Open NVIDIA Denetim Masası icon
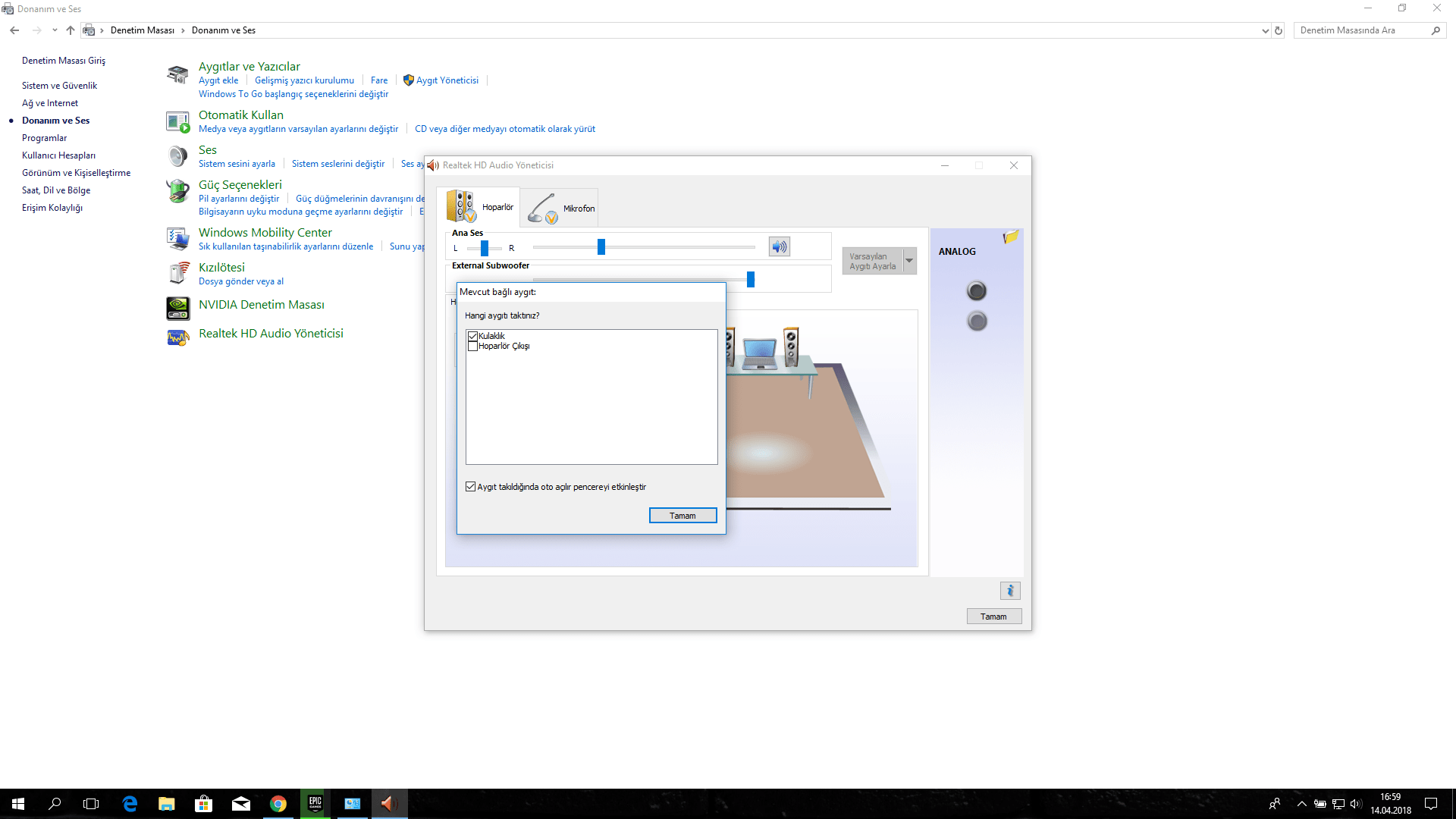 pos(178,307)
